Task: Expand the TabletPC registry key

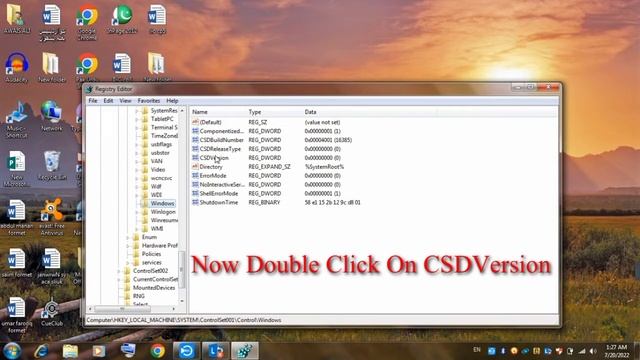Action: click(x=137, y=119)
